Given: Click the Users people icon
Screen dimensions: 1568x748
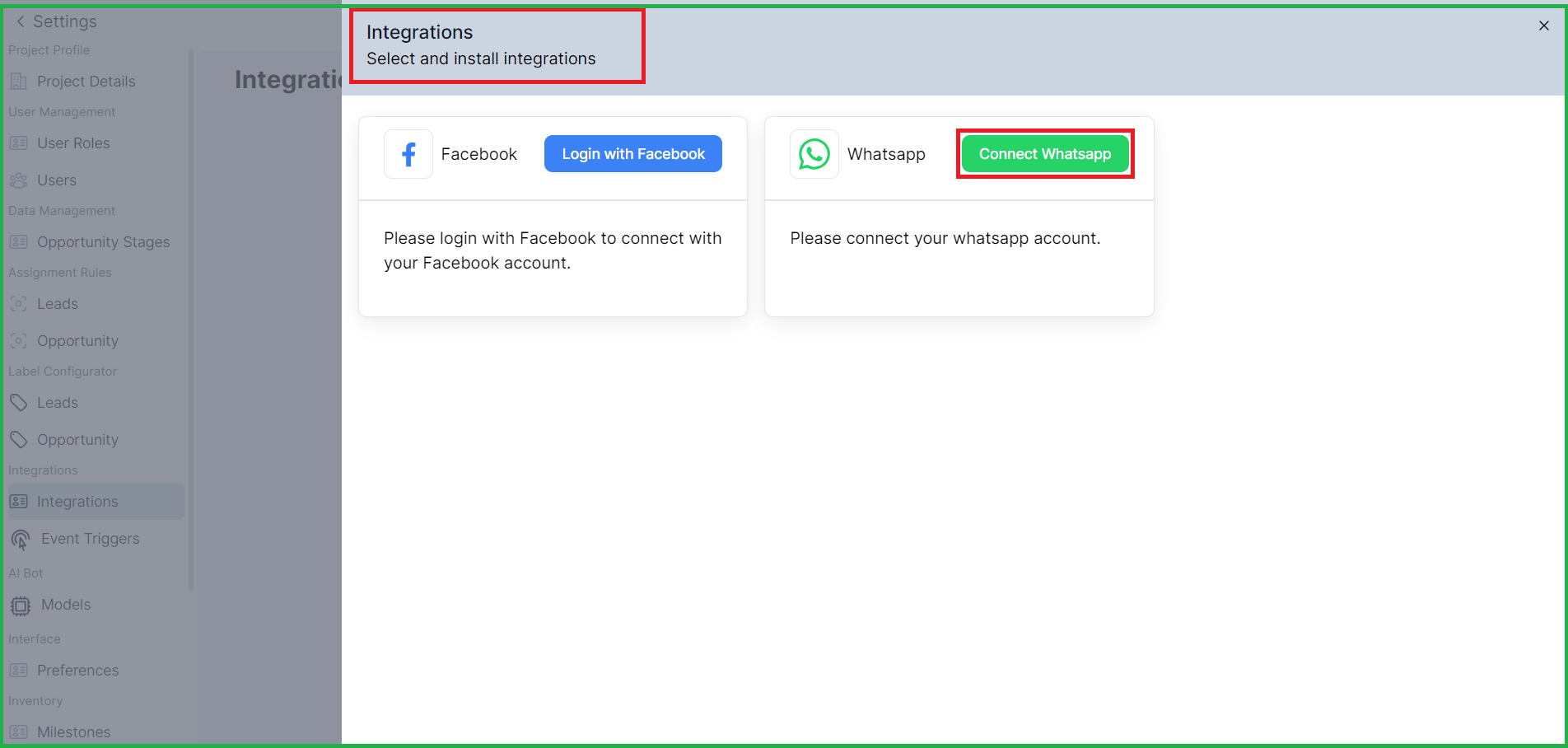Looking at the screenshot, I should coord(19,180).
